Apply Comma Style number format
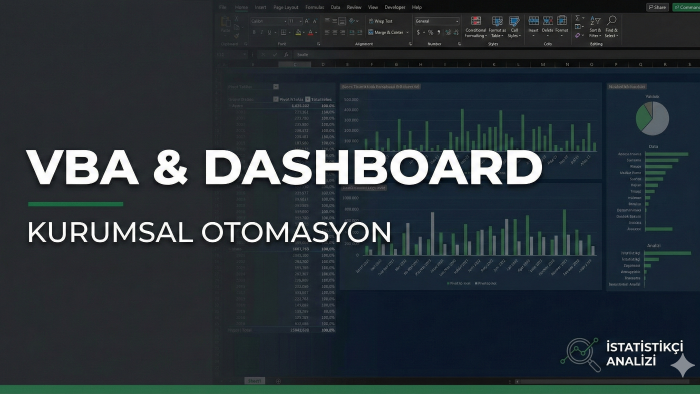The image size is (700, 394). (439, 33)
